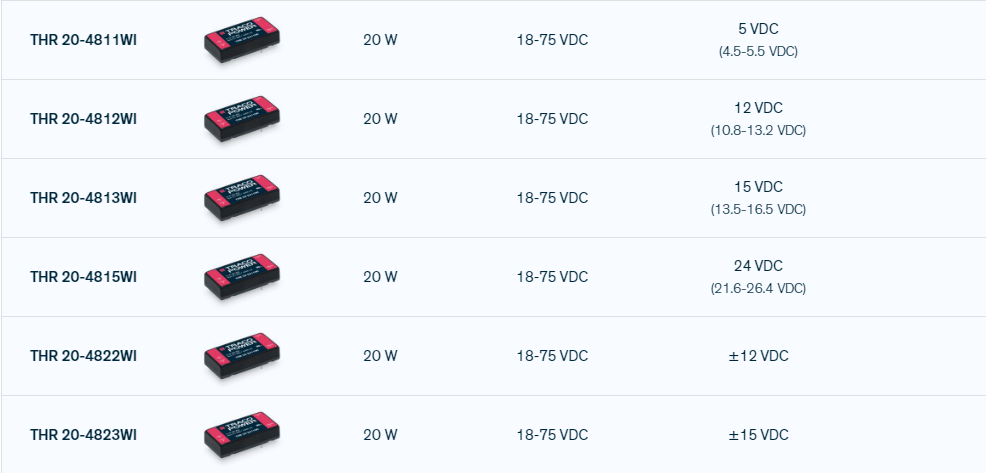Click the 20 W value for THR 20-4811WI

380,40
